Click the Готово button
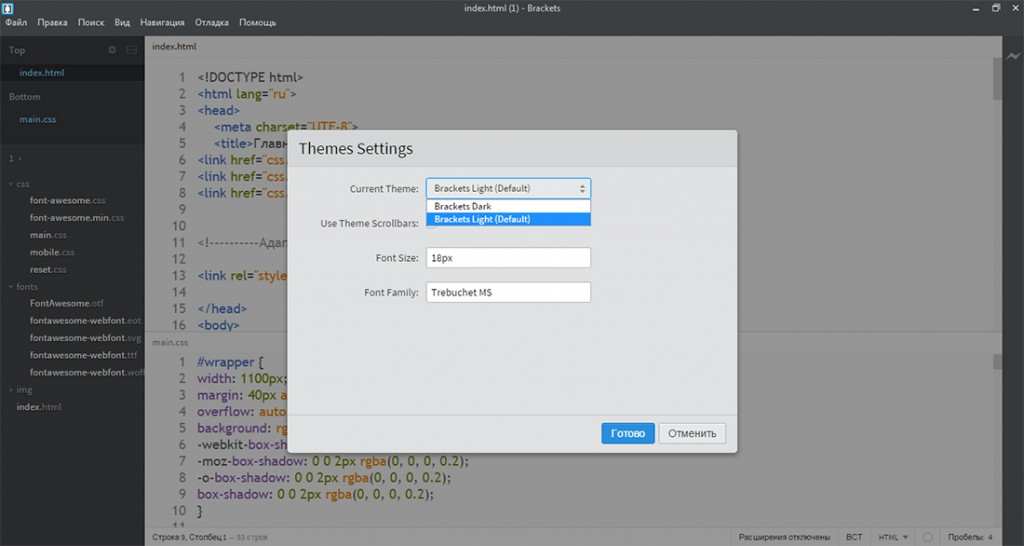 pos(628,433)
